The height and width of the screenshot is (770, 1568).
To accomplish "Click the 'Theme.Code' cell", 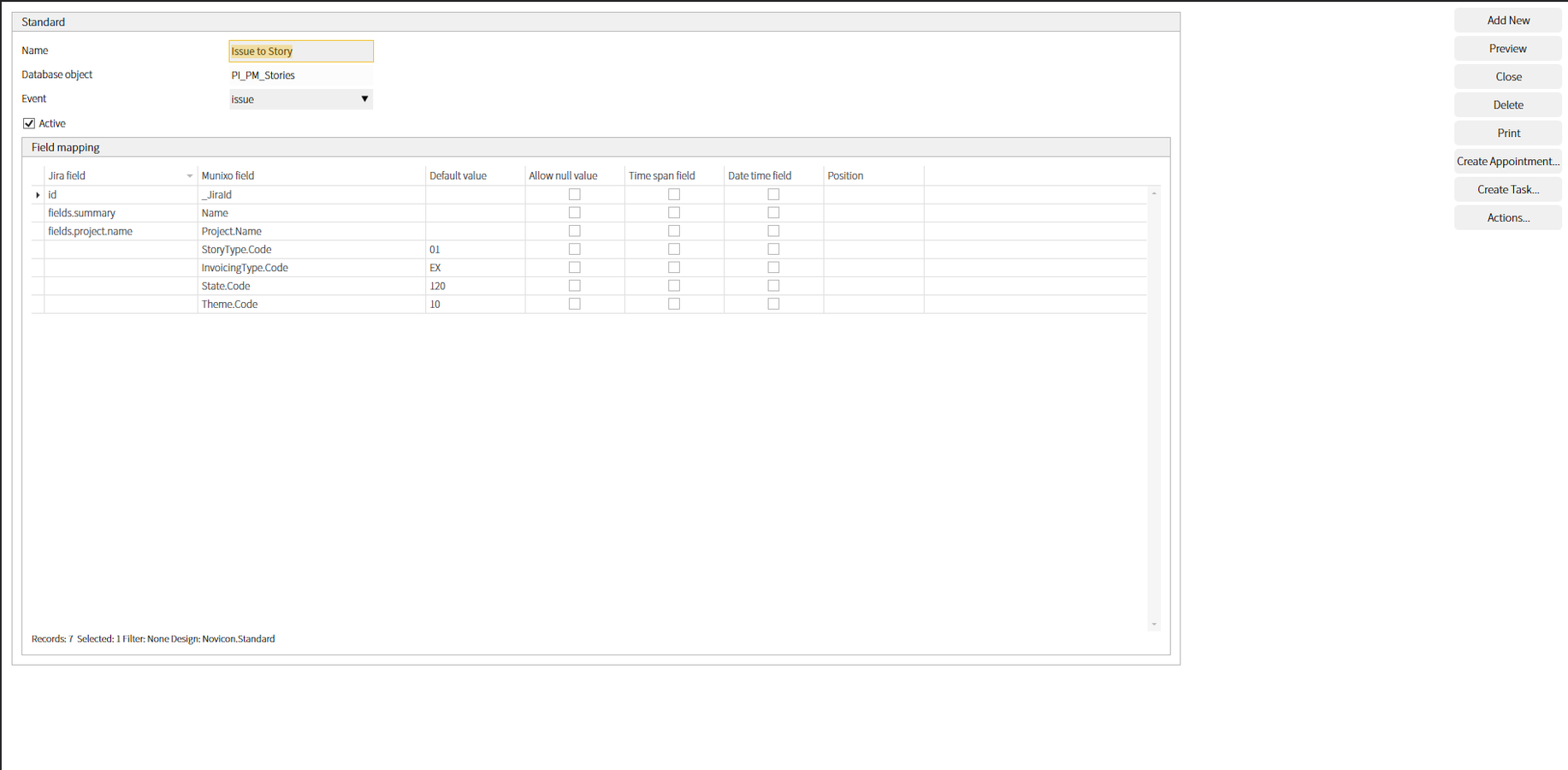I will click(x=311, y=305).
